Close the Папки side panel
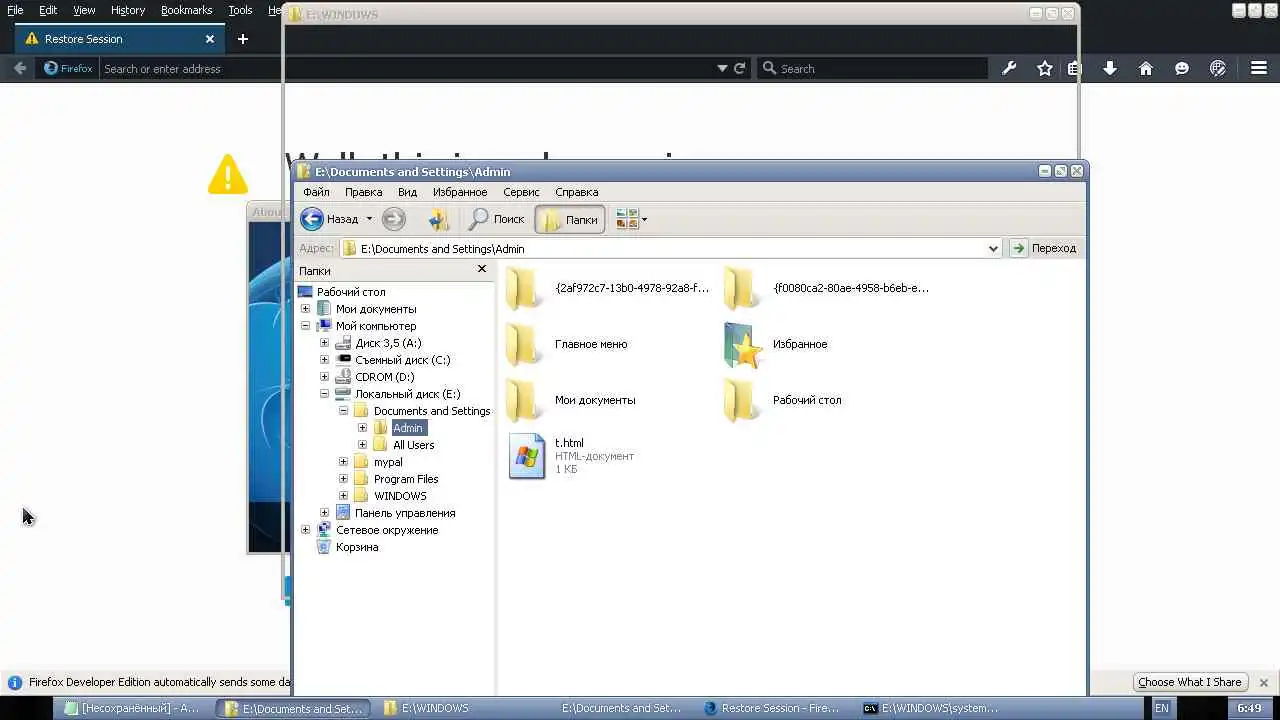This screenshot has height=720, width=1280. tap(482, 269)
